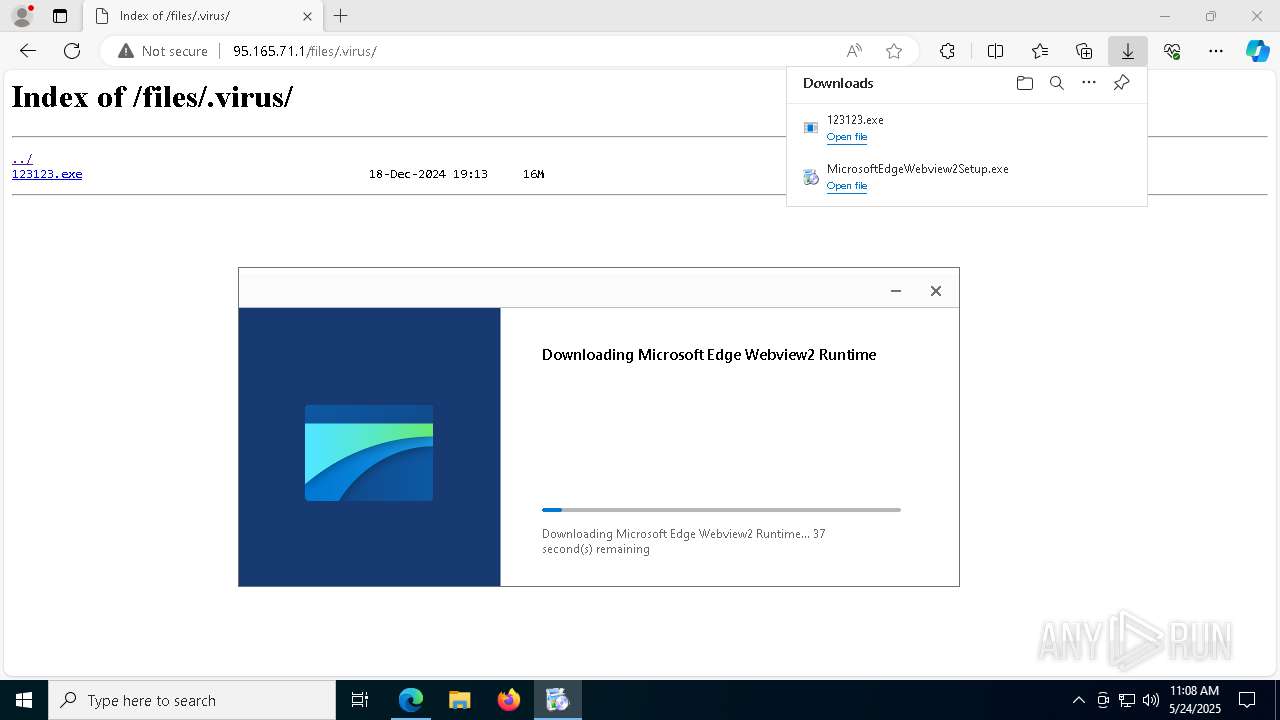Open Edge Settings and more menu
The image size is (1280, 720).
coord(1216,51)
